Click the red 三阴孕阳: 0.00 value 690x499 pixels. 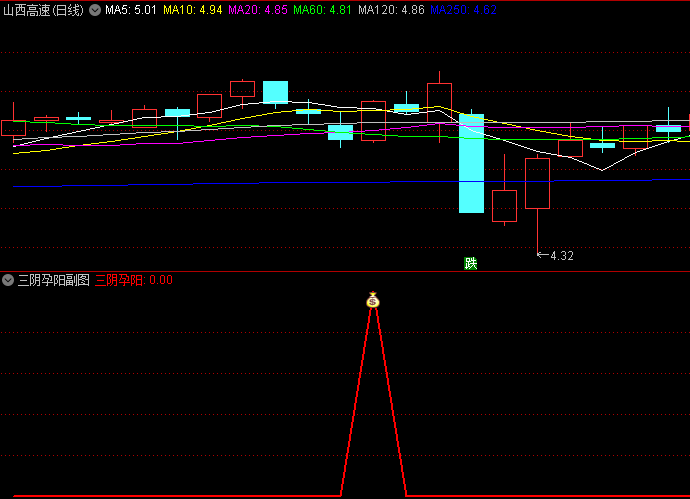coord(134,280)
